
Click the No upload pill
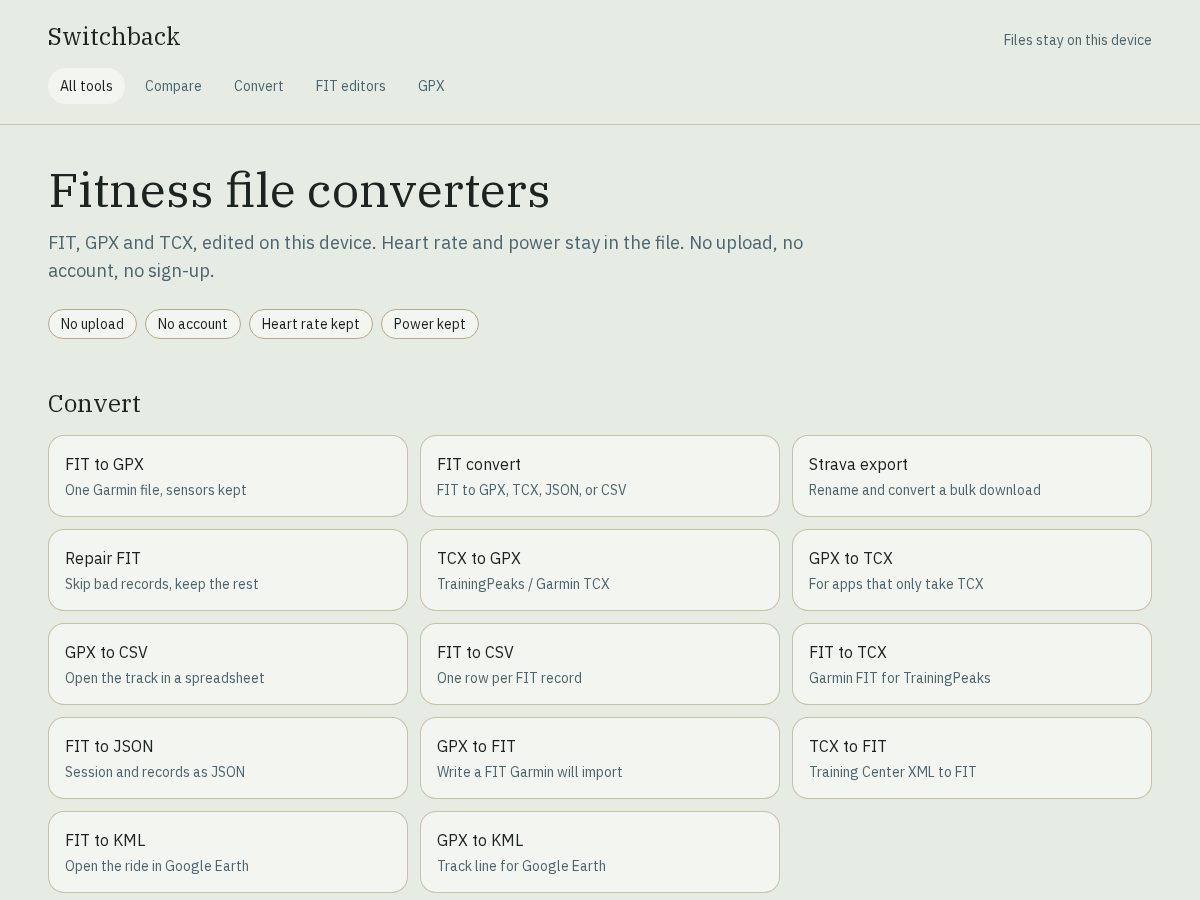pyautogui.click(x=92, y=324)
